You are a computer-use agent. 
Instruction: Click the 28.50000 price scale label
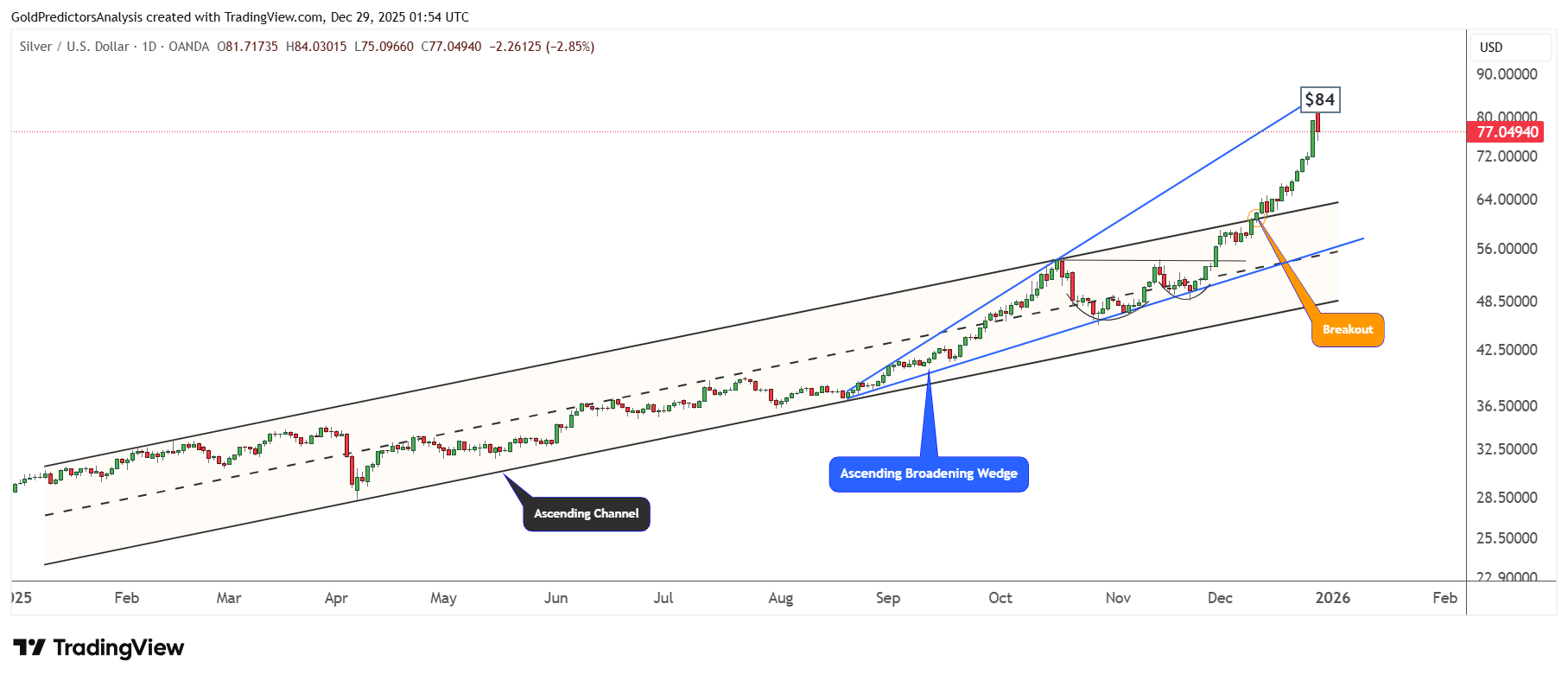[1507, 498]
